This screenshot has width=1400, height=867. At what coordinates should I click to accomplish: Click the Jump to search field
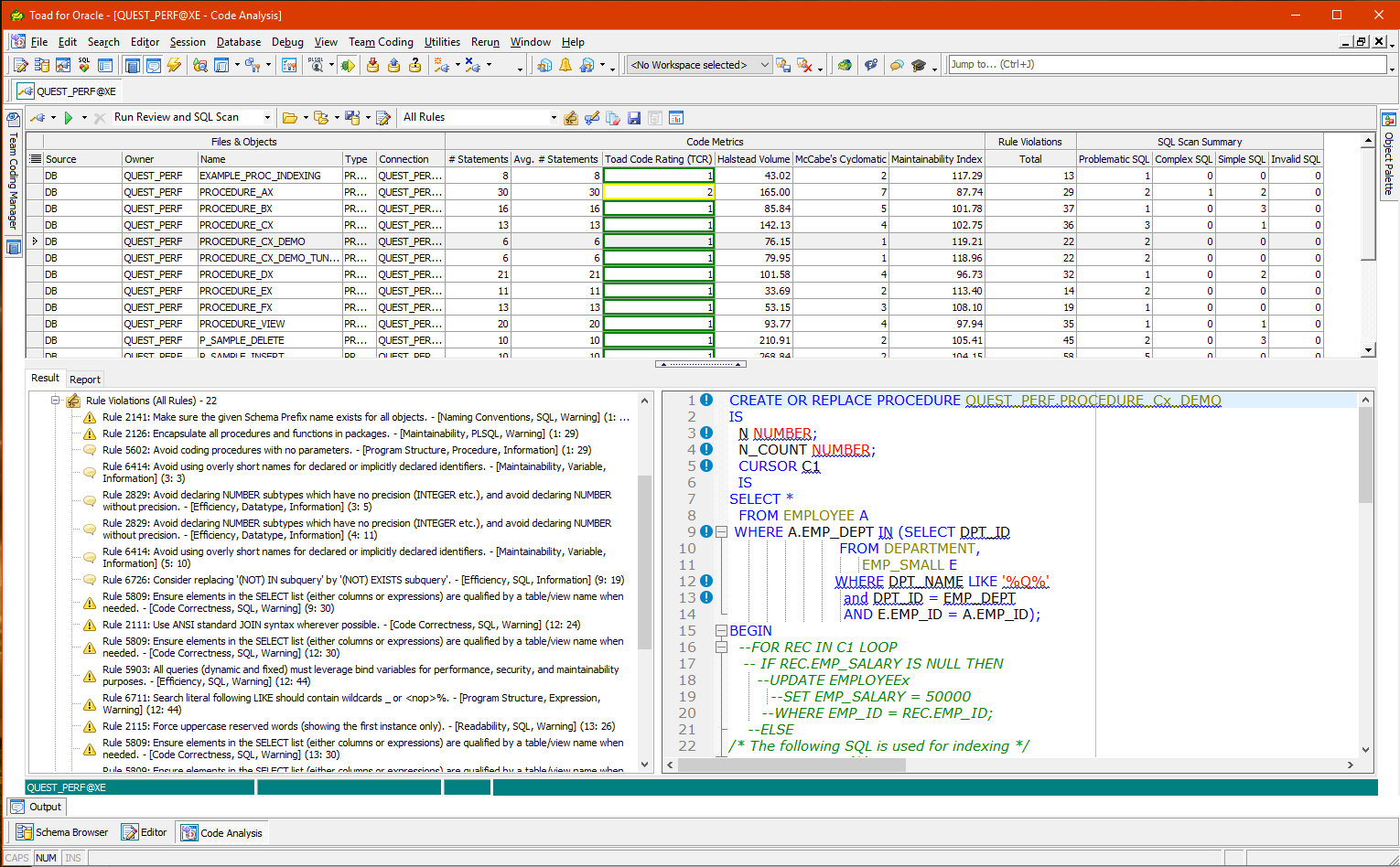coord(1168,65)
